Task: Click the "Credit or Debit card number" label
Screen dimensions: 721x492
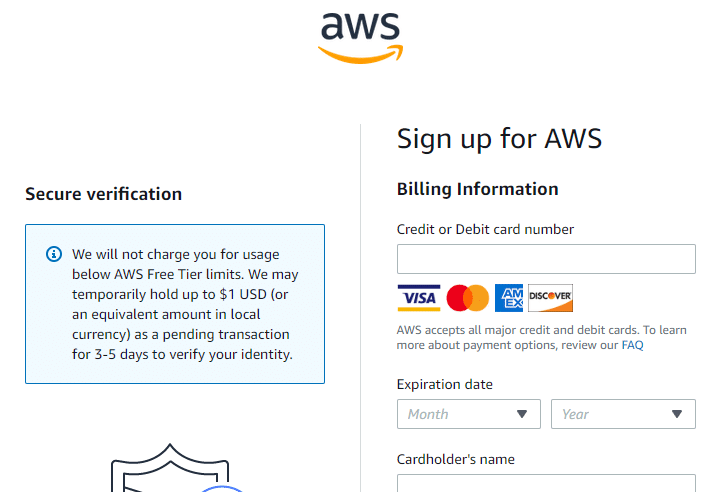Action: tap(485, 229)
